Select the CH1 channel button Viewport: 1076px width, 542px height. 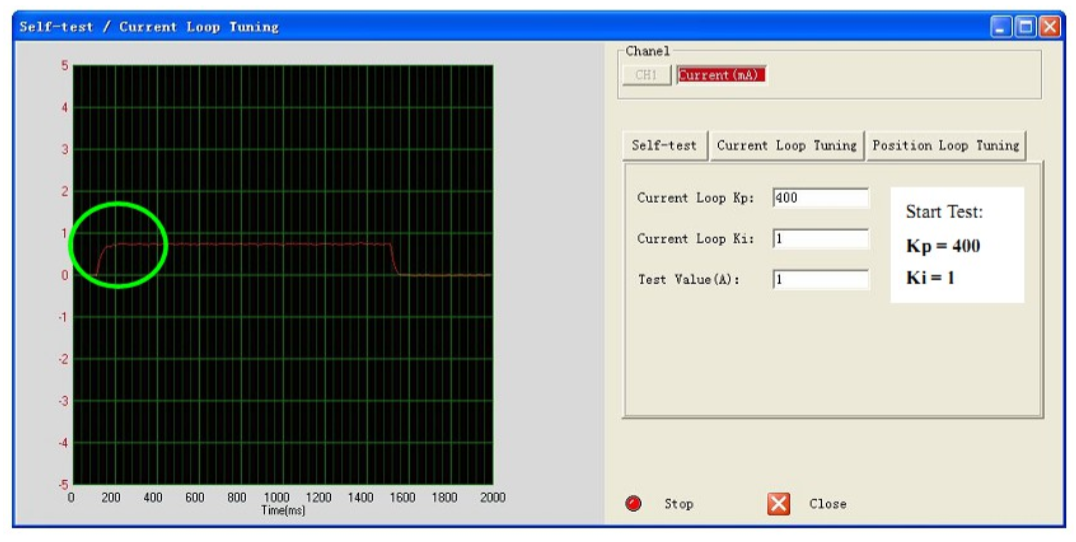tap(646, 75)
